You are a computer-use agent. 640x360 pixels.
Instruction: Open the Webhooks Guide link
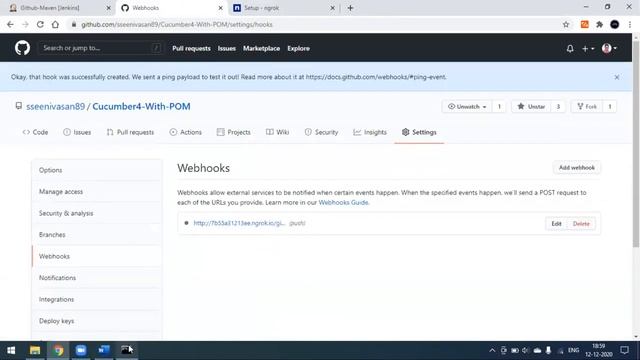(x=343, y=202)
